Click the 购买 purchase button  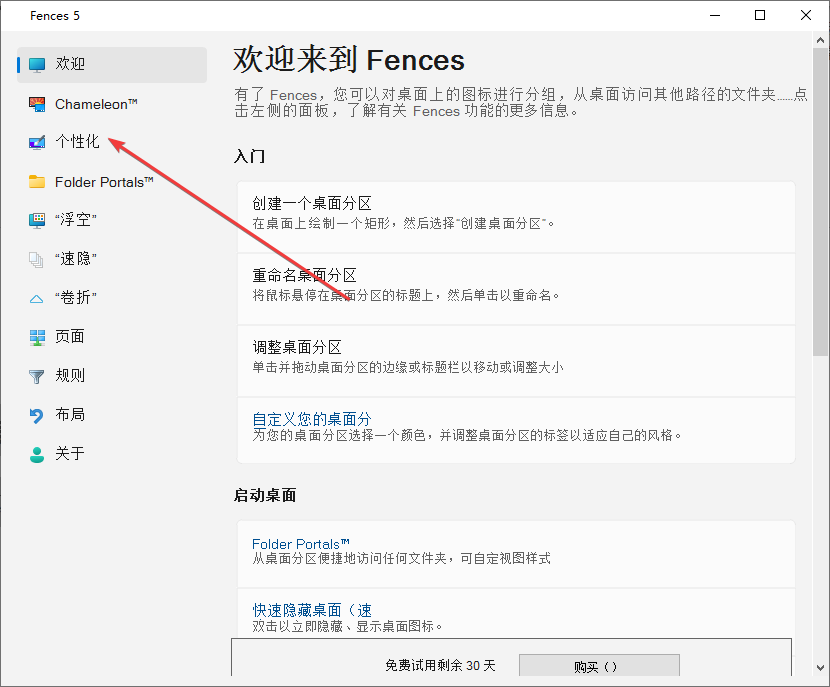click(598, 666)
